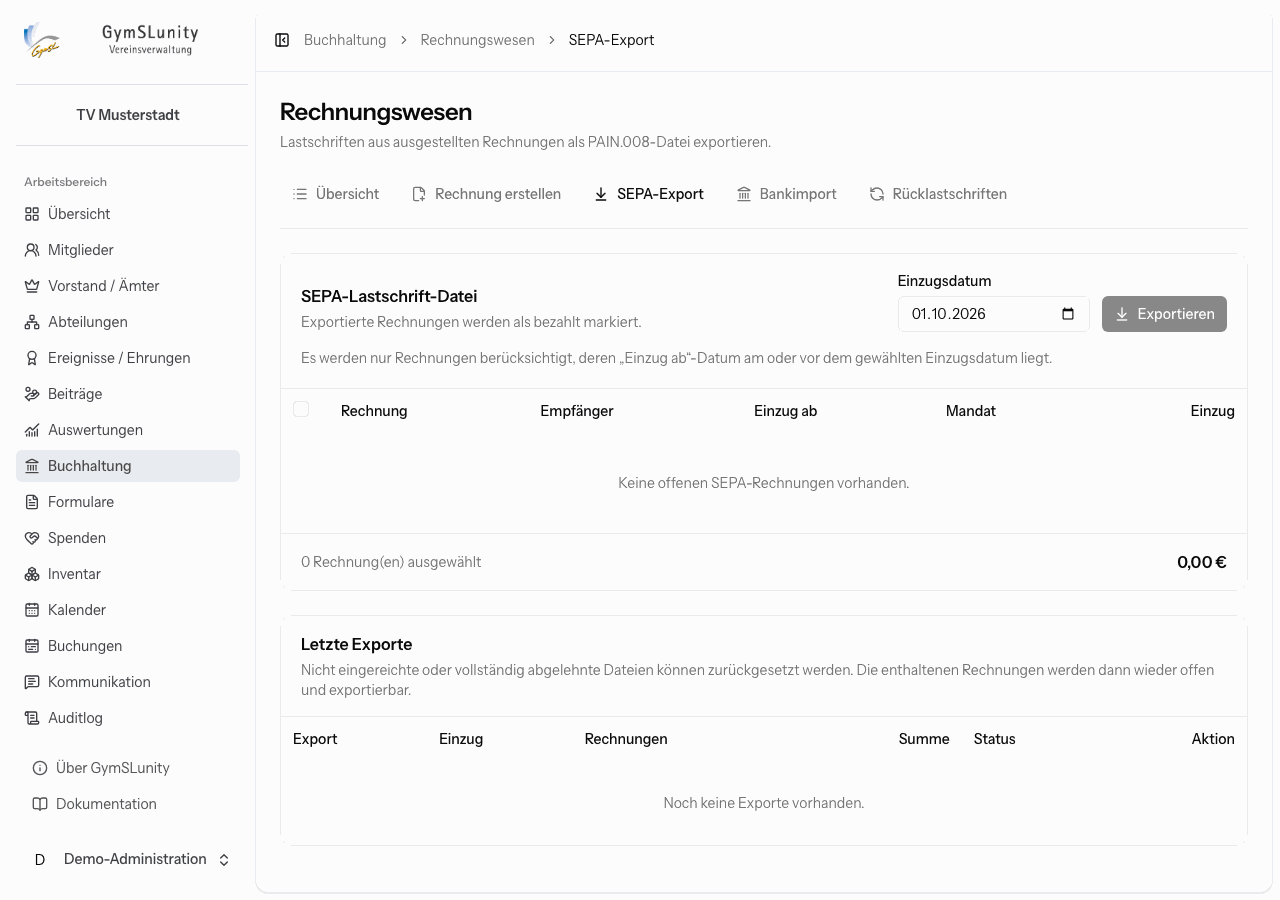This screenshot has height=900, width=1280.
Task: Toggle the sidebar collapse icon
Action: point(282,40)
